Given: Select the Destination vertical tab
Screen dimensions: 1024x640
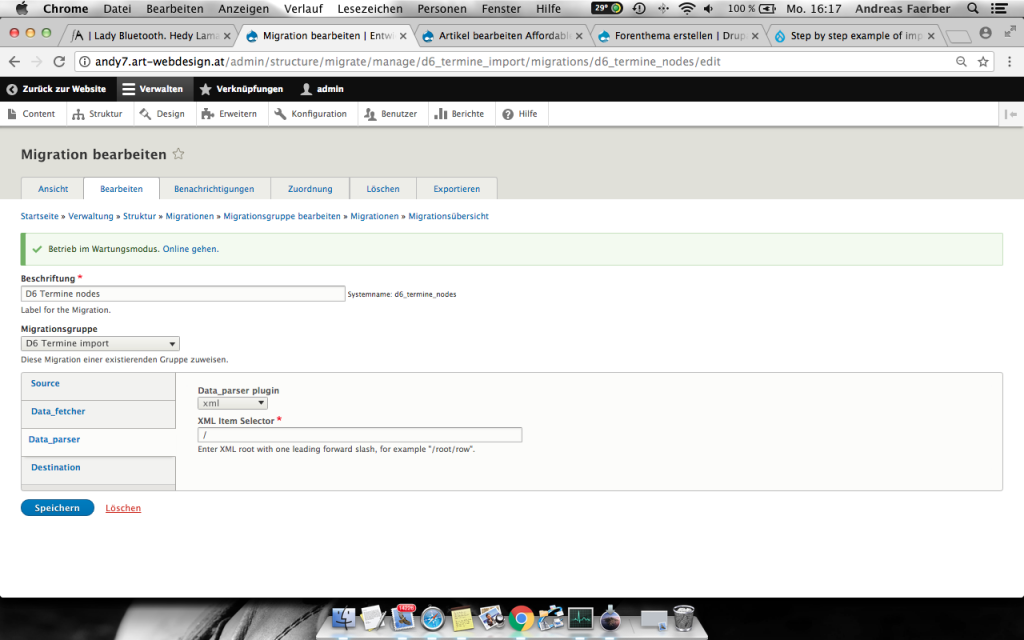Looking at the screenshot, I should [56, 467].
